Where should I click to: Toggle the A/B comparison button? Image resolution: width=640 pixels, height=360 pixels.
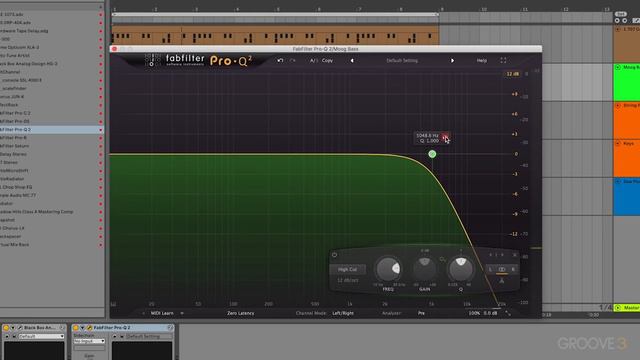(x=313, y=60)
